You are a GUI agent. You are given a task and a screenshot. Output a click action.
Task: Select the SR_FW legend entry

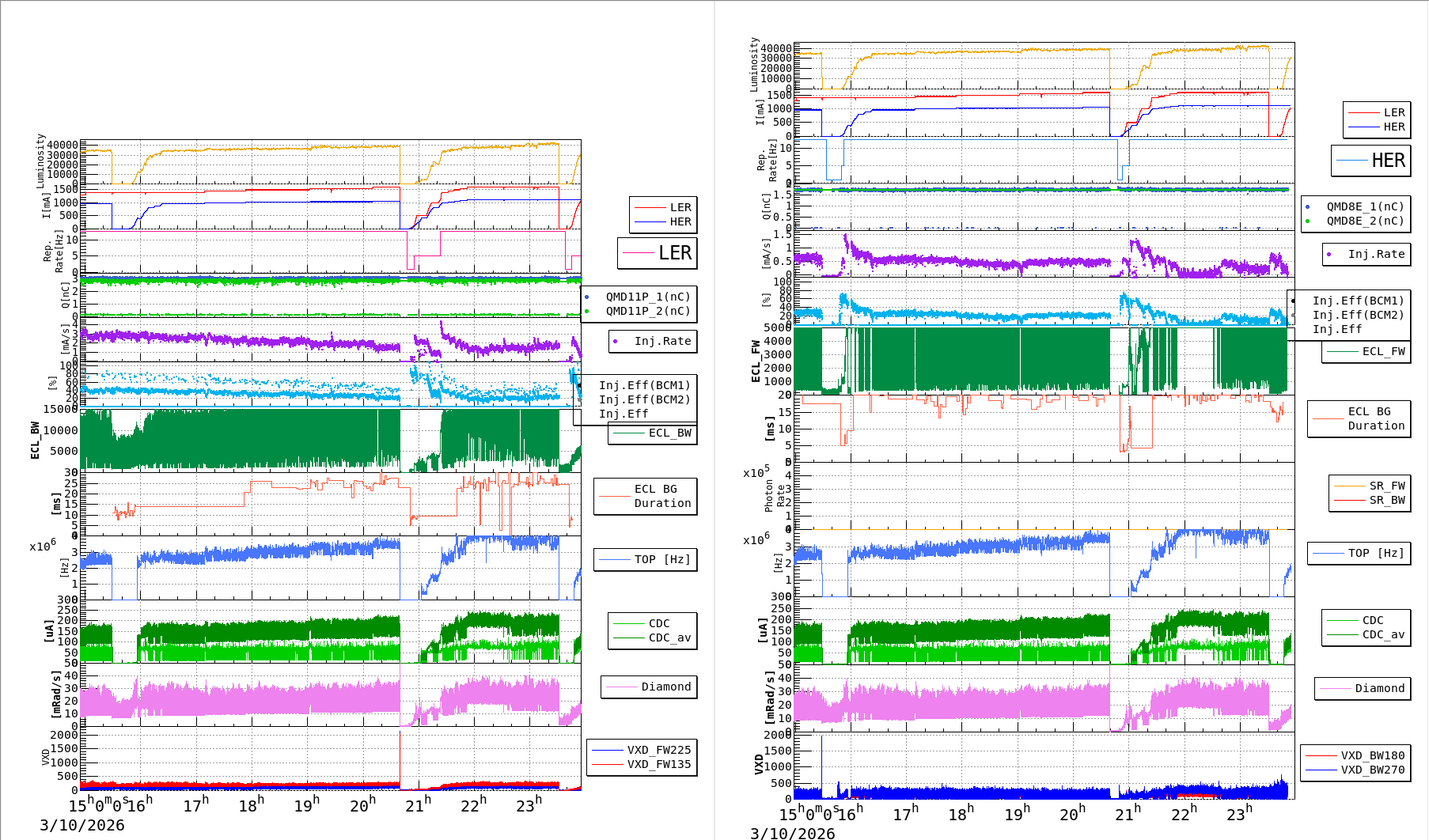coord(1387,486)
